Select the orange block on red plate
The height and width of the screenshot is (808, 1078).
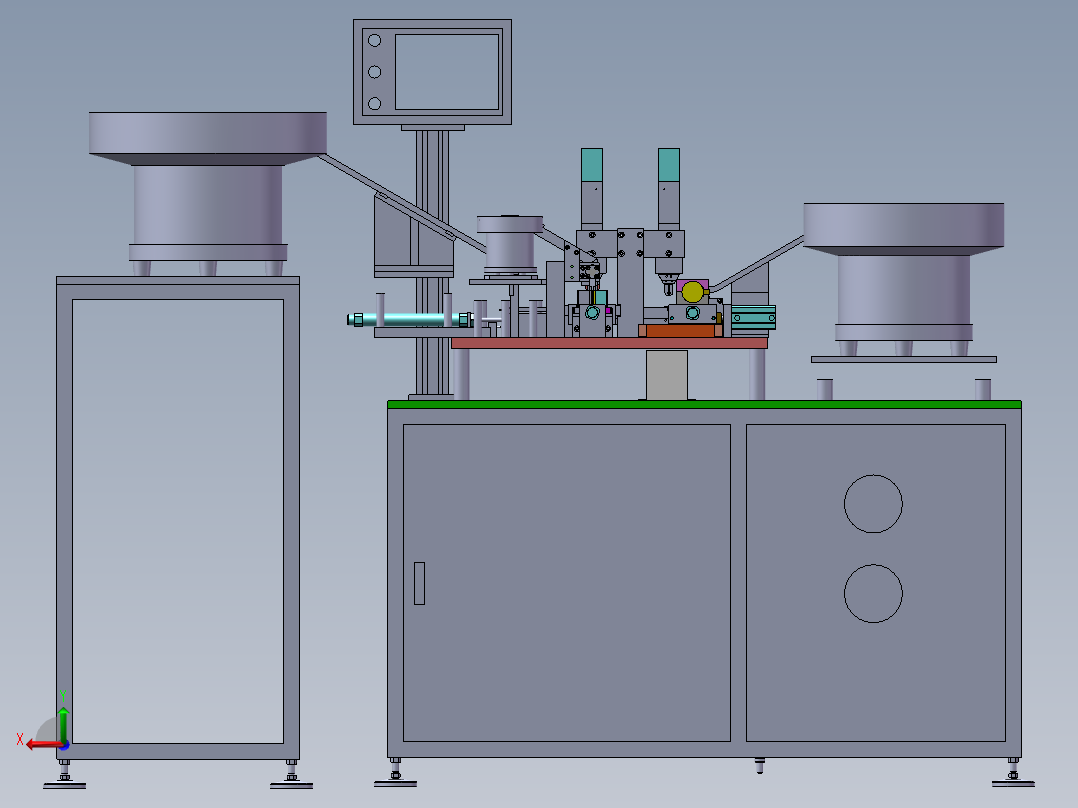click(680, 331)
